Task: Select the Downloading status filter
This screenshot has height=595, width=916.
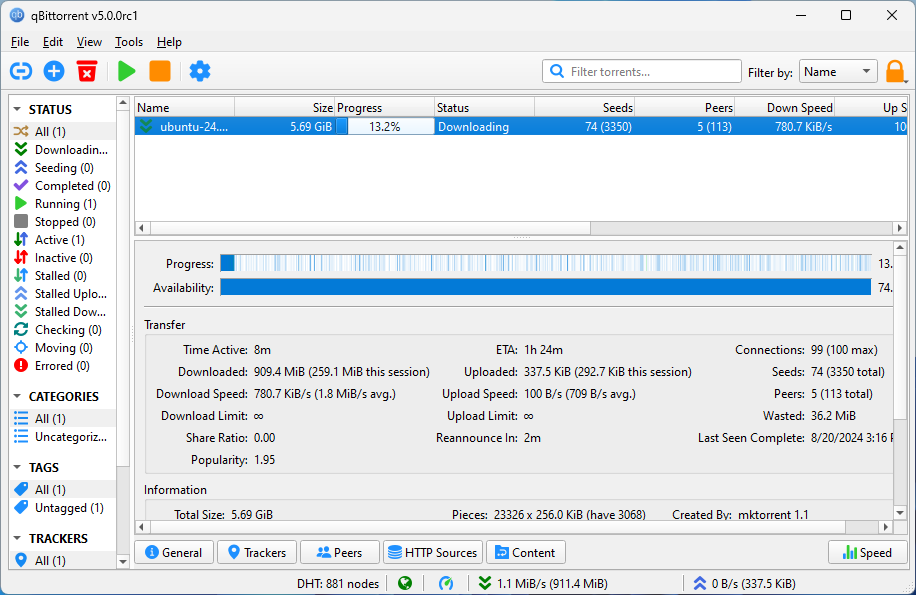Action: coord(61,149)
